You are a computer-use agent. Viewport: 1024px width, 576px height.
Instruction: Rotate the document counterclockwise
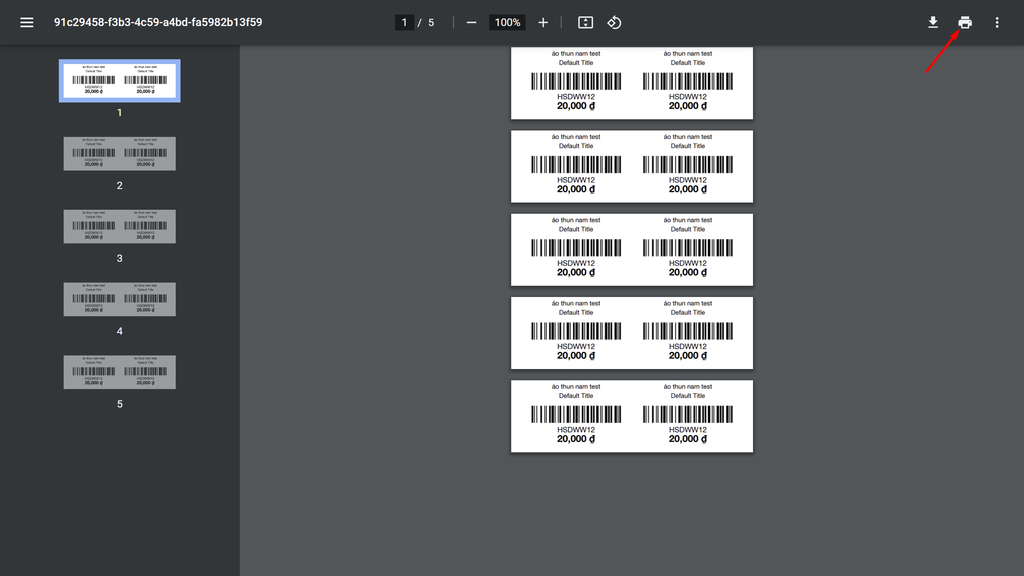point(614,22)
